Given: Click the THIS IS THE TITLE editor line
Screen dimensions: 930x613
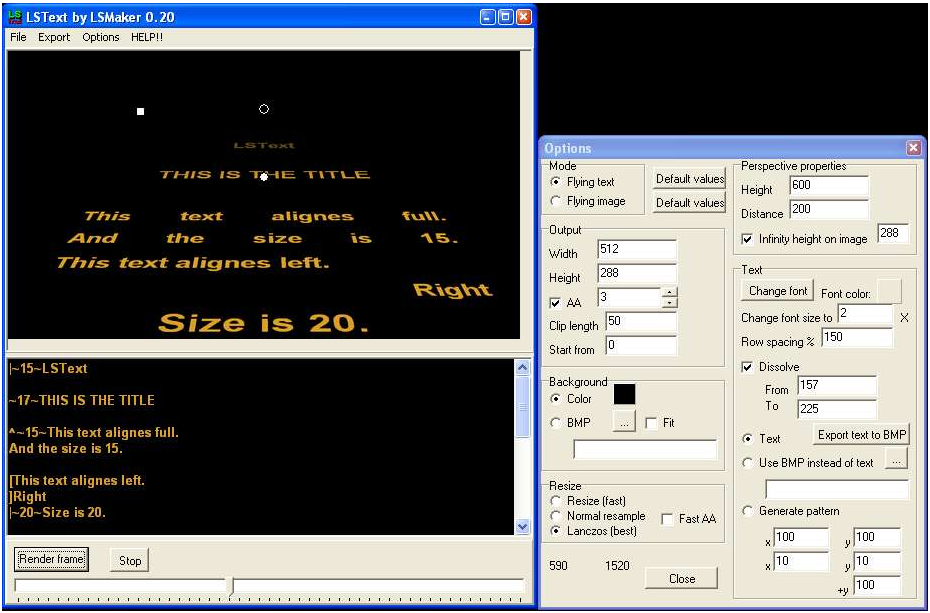Looking at the screenshot, I should [82, 400].
